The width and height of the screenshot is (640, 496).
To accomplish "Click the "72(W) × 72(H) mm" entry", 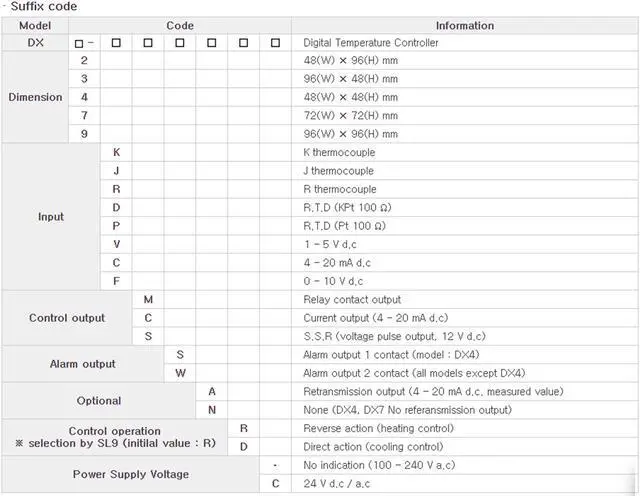I will [349, 116].
